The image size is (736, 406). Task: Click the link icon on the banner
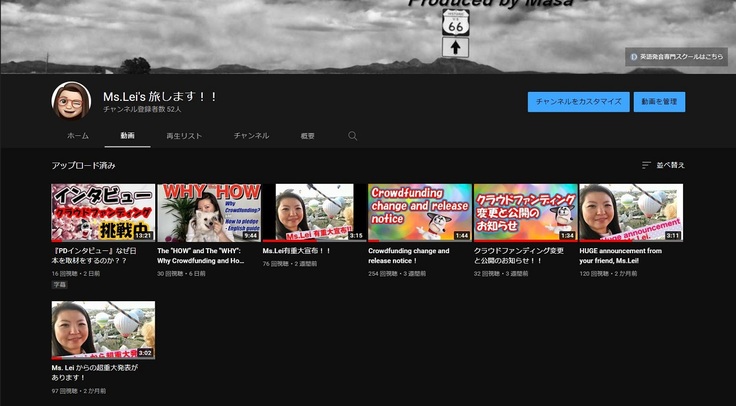click(x=635, y=57)
